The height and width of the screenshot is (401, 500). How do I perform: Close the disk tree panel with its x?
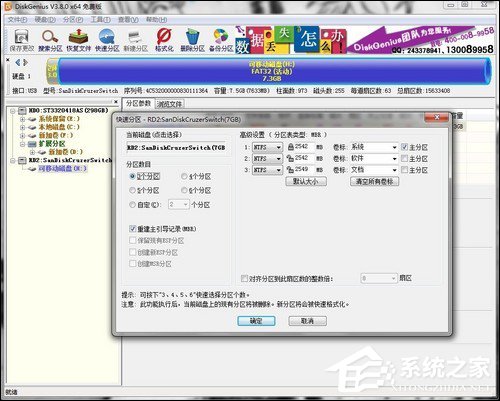coord(116,102)
